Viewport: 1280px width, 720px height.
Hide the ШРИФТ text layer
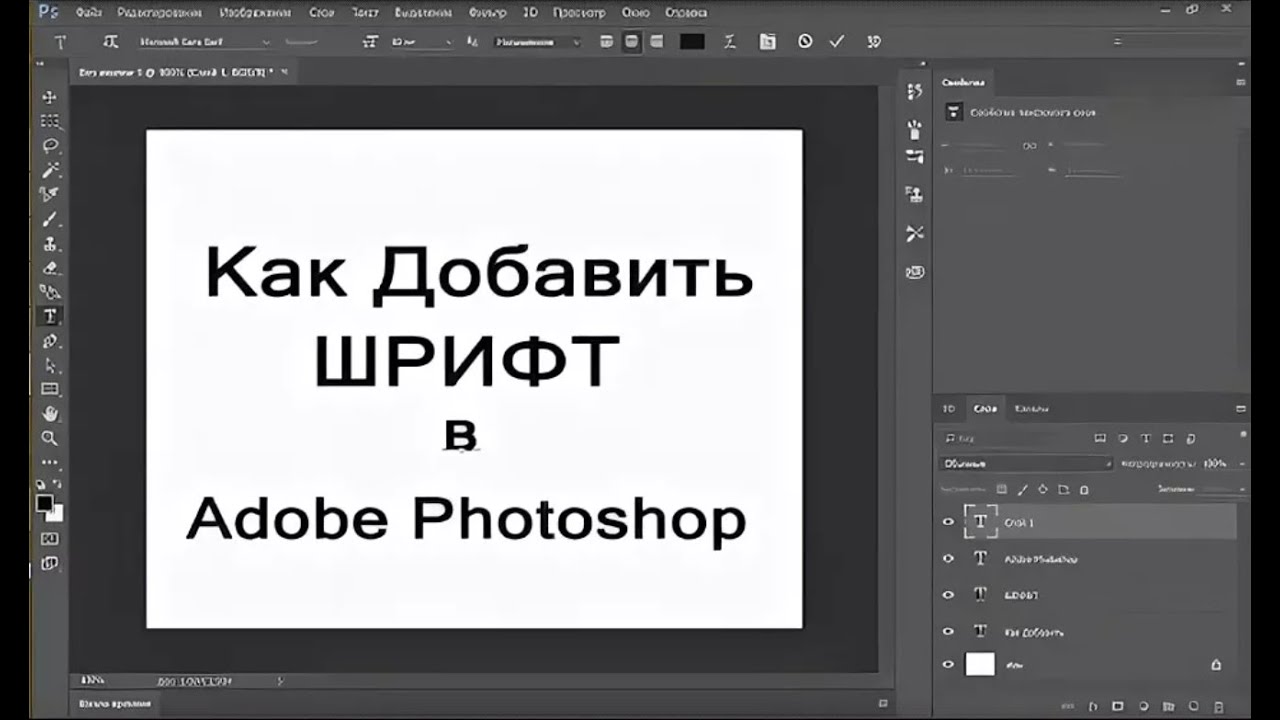click(948, 595)
